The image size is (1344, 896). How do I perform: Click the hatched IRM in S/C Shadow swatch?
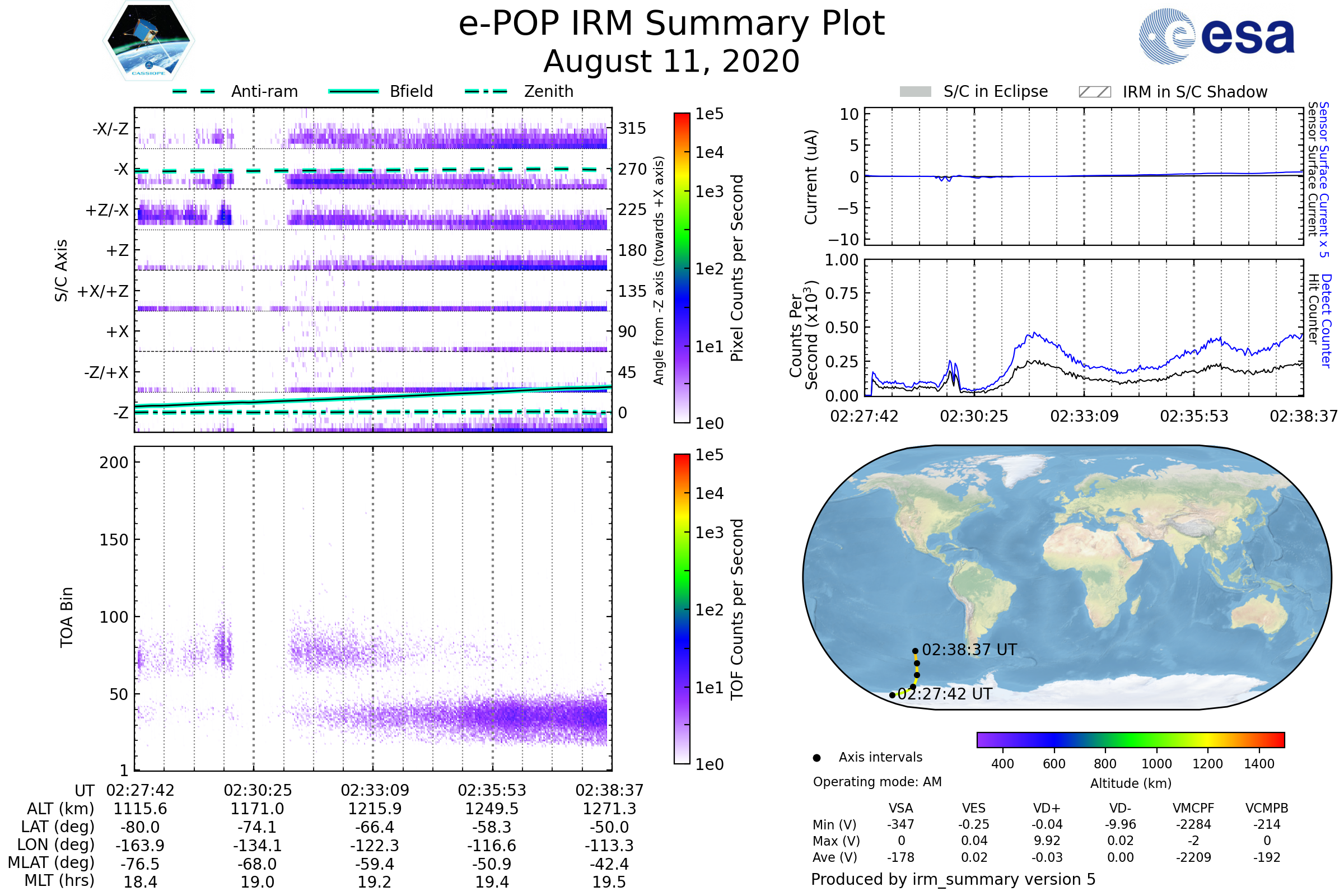point(1094,92)
